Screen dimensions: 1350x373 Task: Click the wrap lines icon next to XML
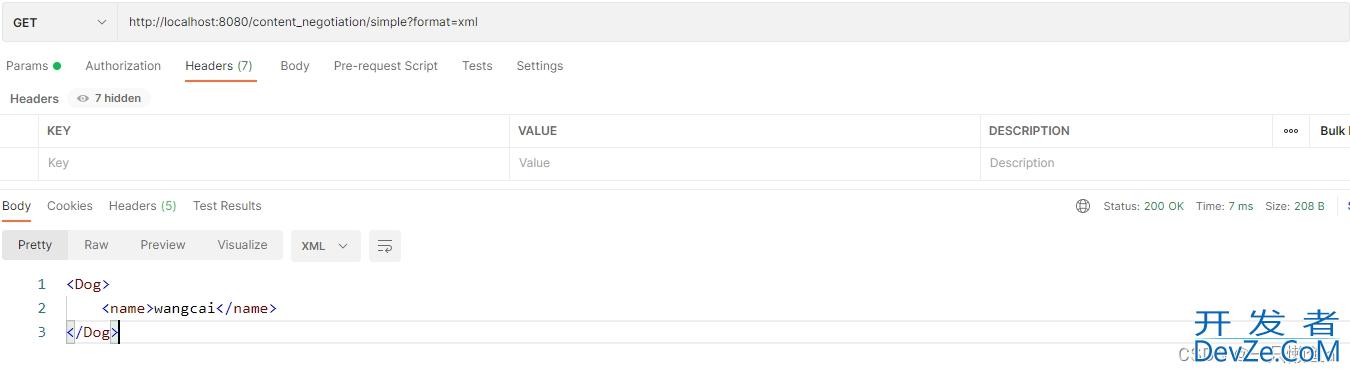385,246
